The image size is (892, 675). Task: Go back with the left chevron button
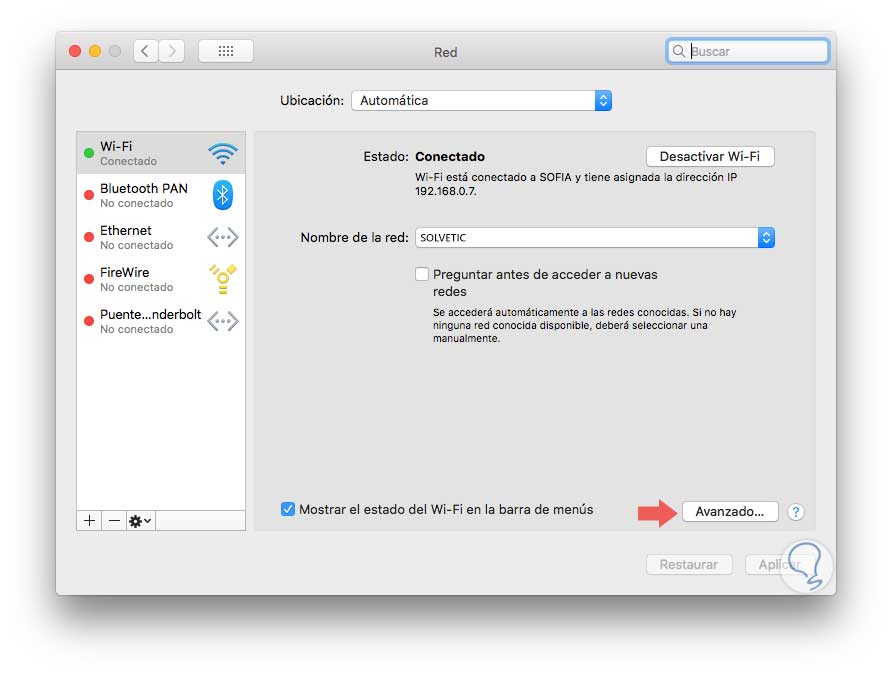[x=146, y=51]
